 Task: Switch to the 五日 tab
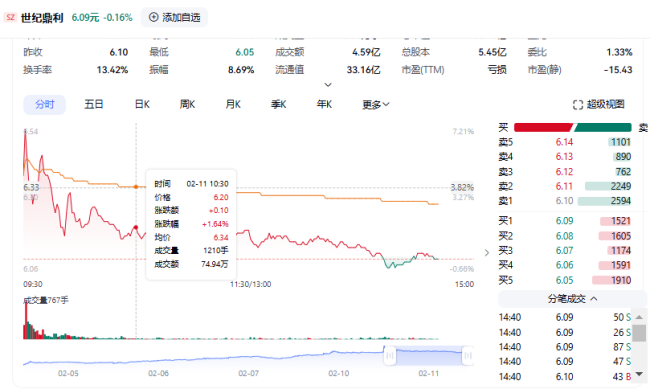[x=94, y=105]
